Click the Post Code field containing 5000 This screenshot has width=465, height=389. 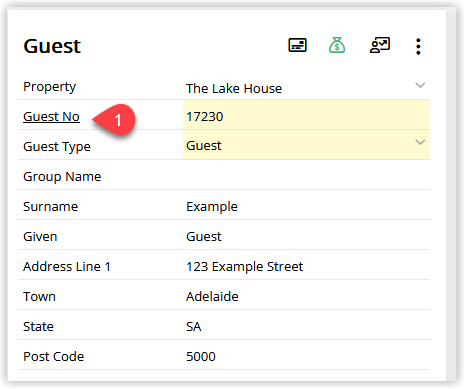pyautogui.click(x=306, y=356)
